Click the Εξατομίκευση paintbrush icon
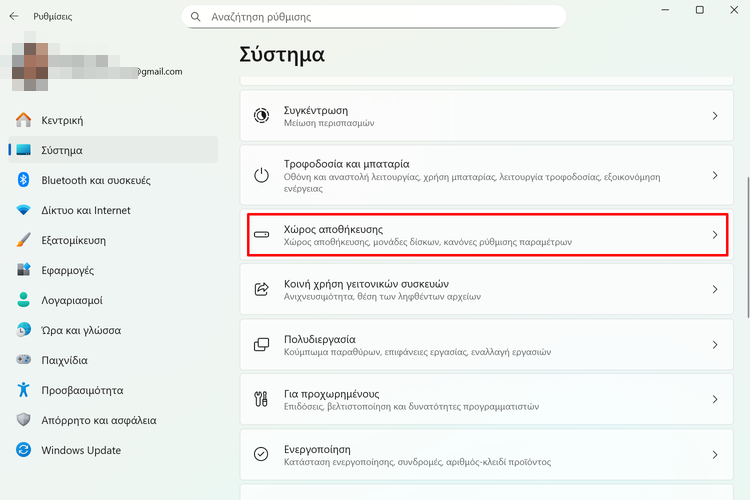 pyautogui.click(x=23, y=240)
